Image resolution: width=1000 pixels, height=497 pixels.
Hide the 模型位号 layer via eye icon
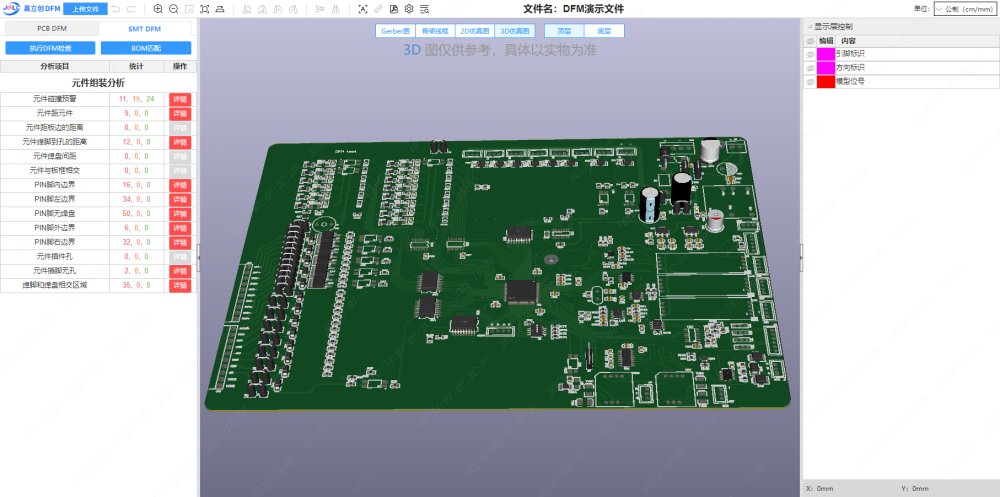click(810, 82)
